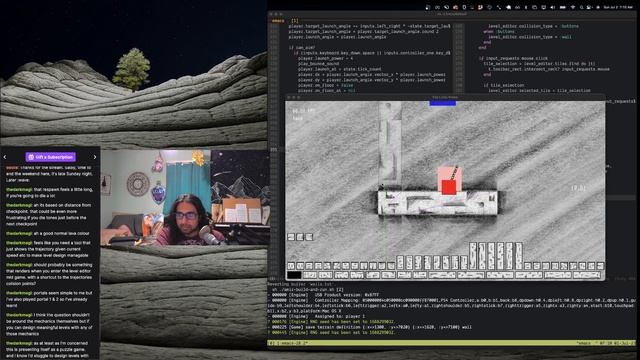Click the chat message about 'good normal lava colour'
The width and height of the screenshot is (640, 360).
47,233
